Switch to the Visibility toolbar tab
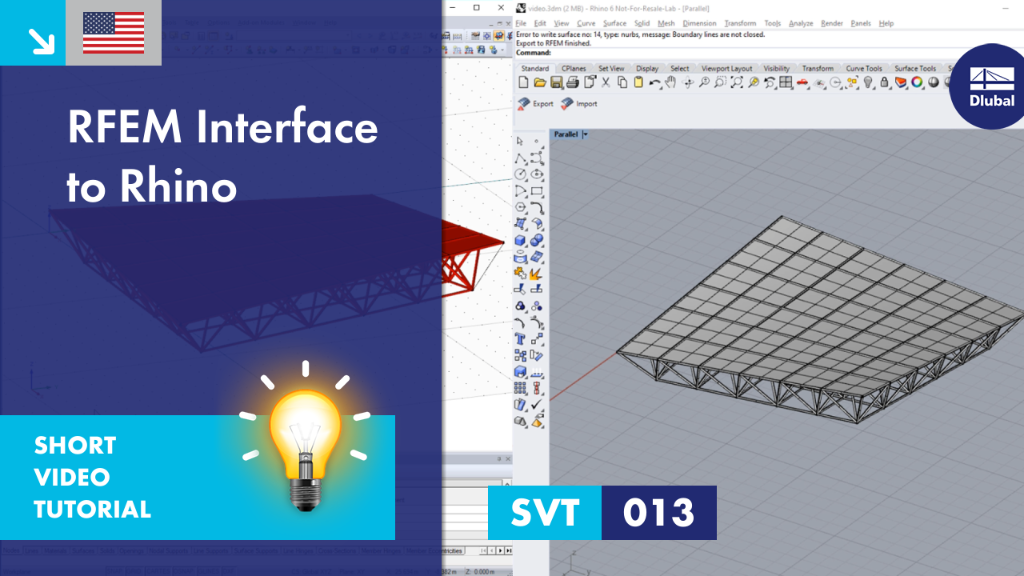The height and width of the screenshot is (576, 1024). click(x=776, y=69)
